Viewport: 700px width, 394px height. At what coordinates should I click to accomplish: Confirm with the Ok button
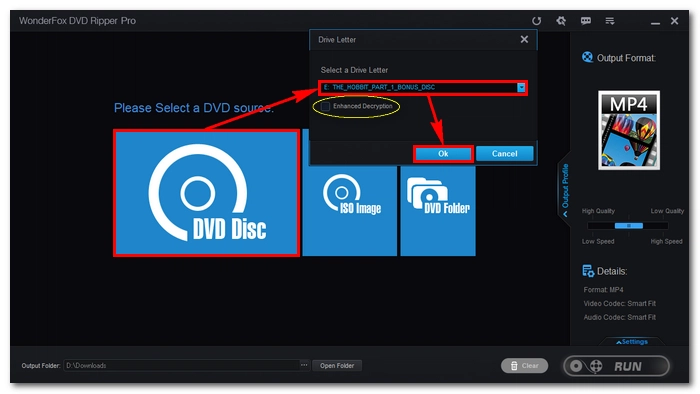443,153
